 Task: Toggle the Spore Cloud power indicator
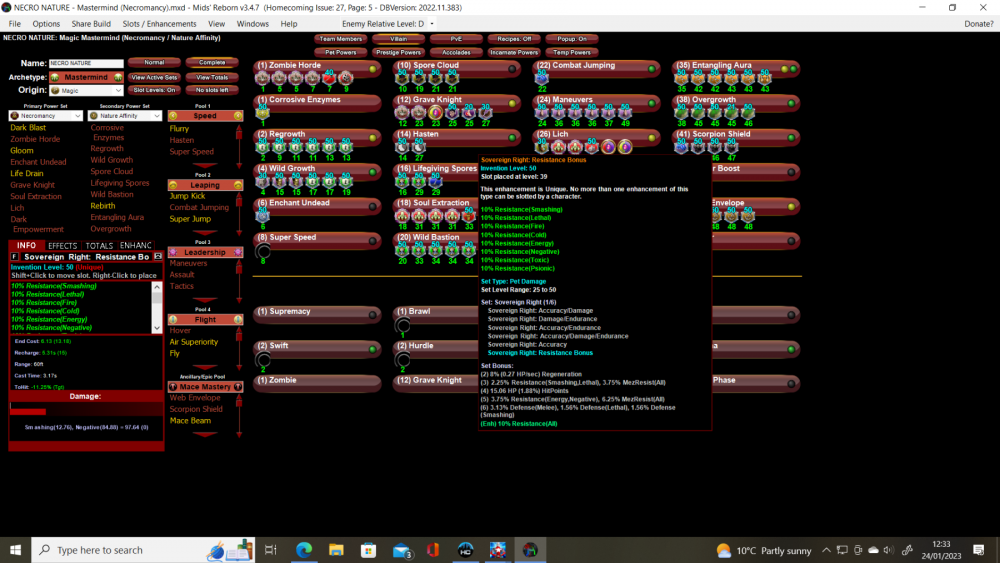click(512, 68)
